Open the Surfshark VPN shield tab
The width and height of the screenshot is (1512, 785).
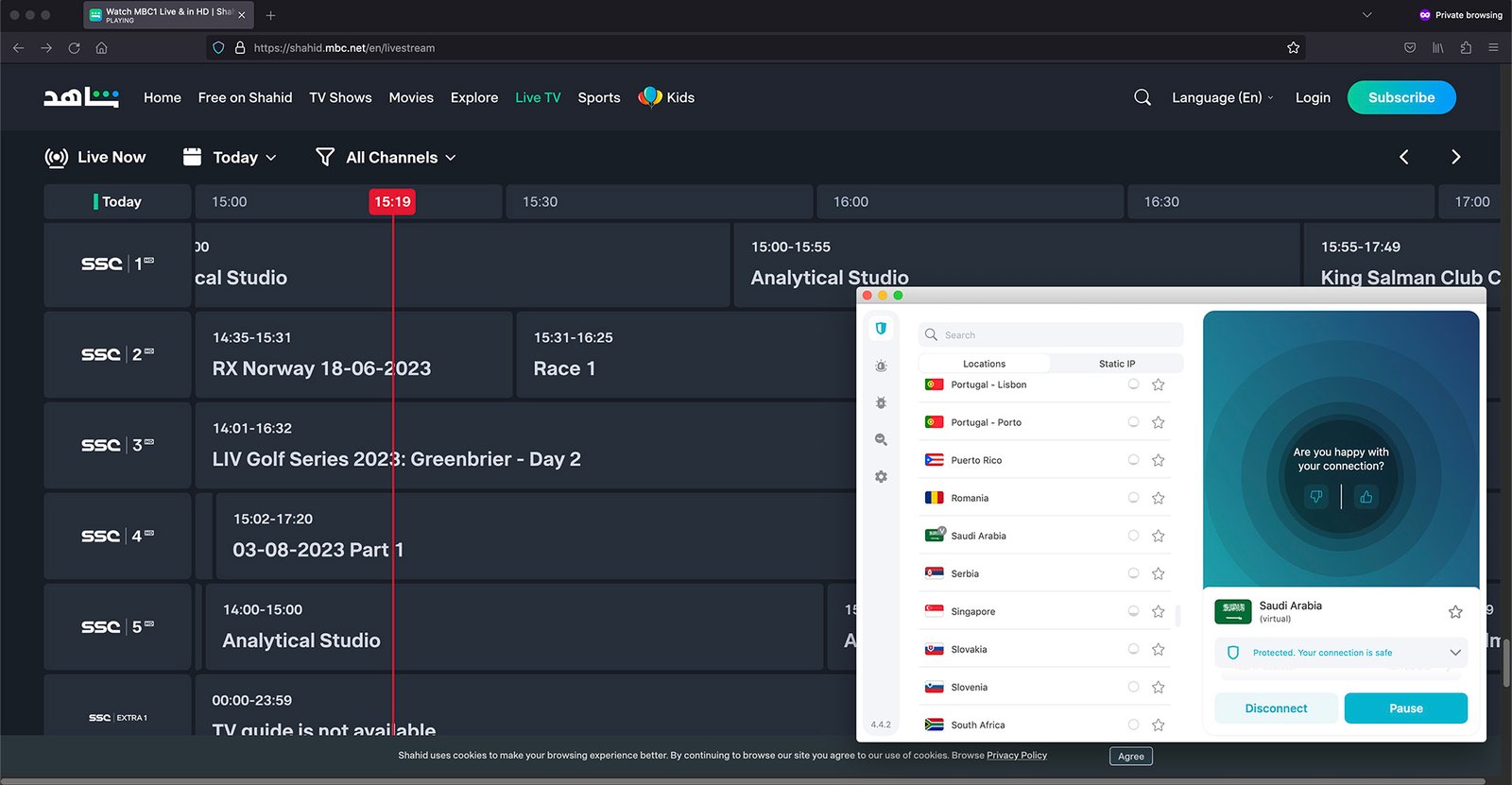[881, 329]
